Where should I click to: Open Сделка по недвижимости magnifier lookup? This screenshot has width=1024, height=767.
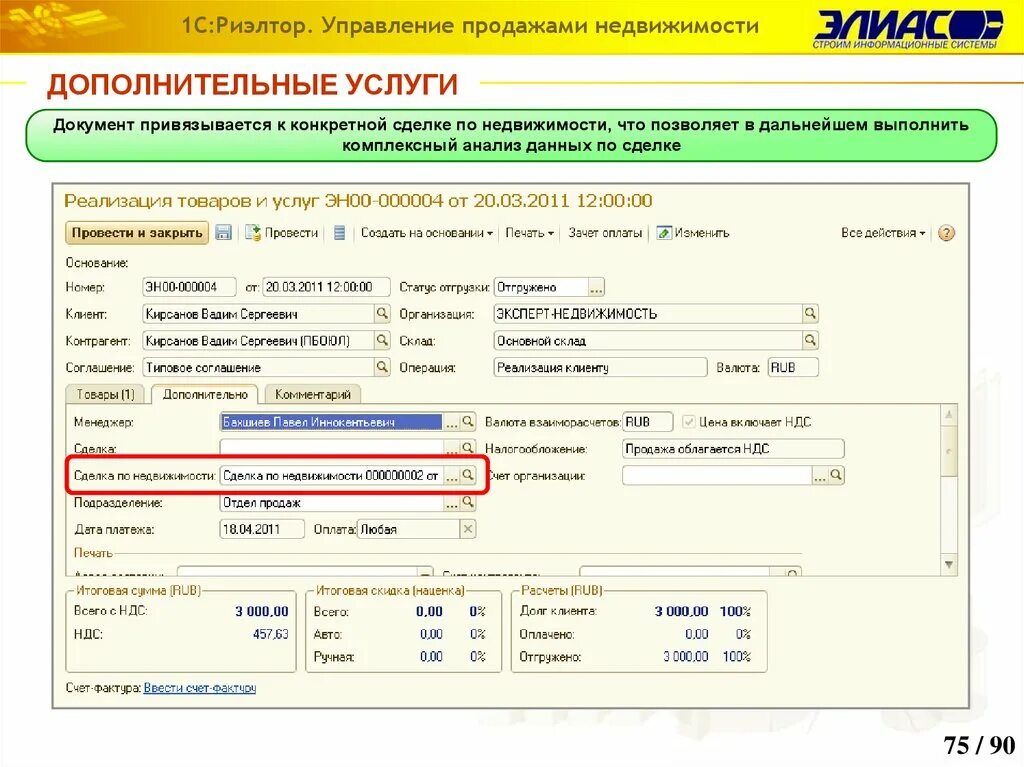468,475
